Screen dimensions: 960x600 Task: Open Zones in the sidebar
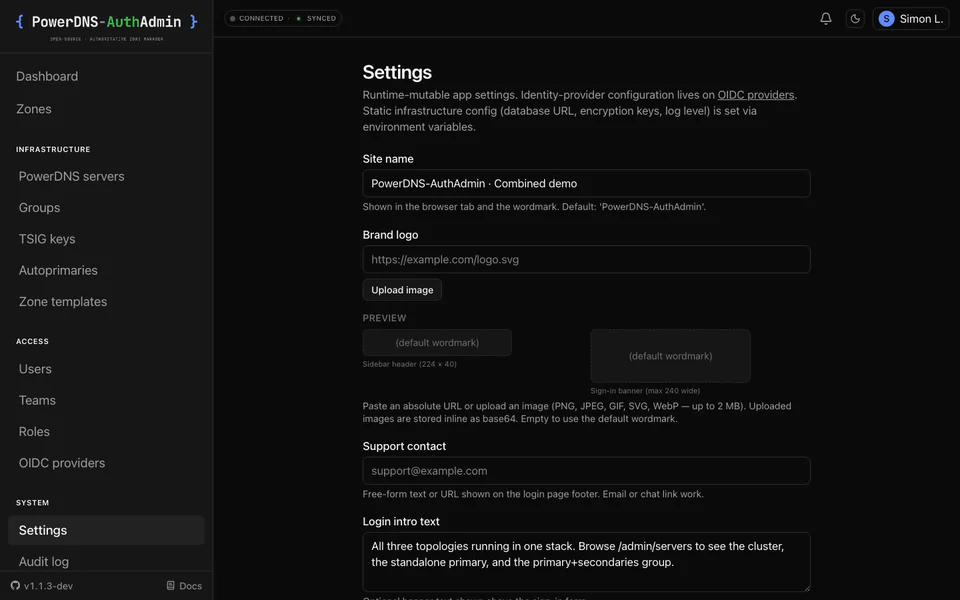point(34,109)
